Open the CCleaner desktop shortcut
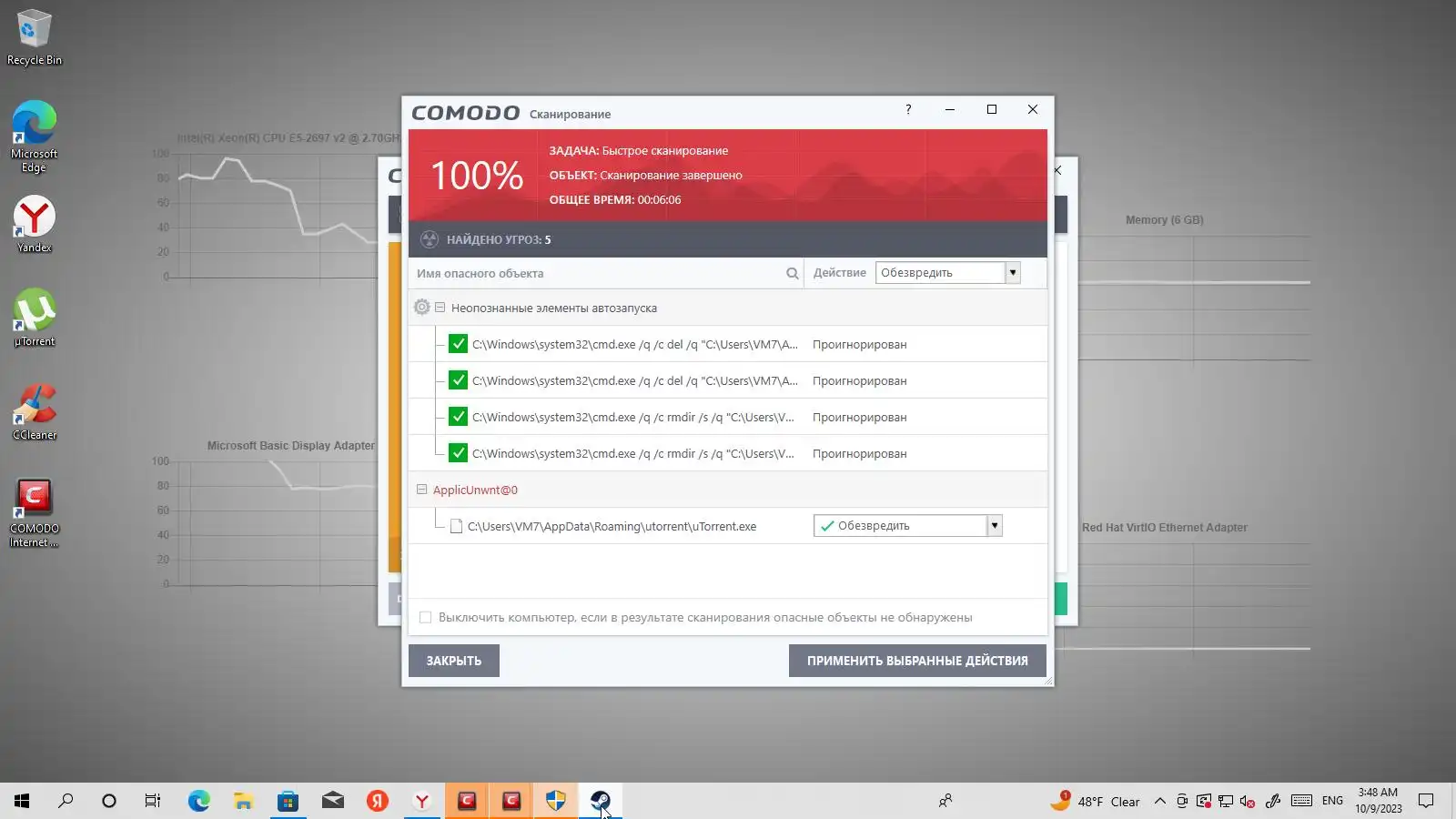1456x819 pixels. coord(35,411)
